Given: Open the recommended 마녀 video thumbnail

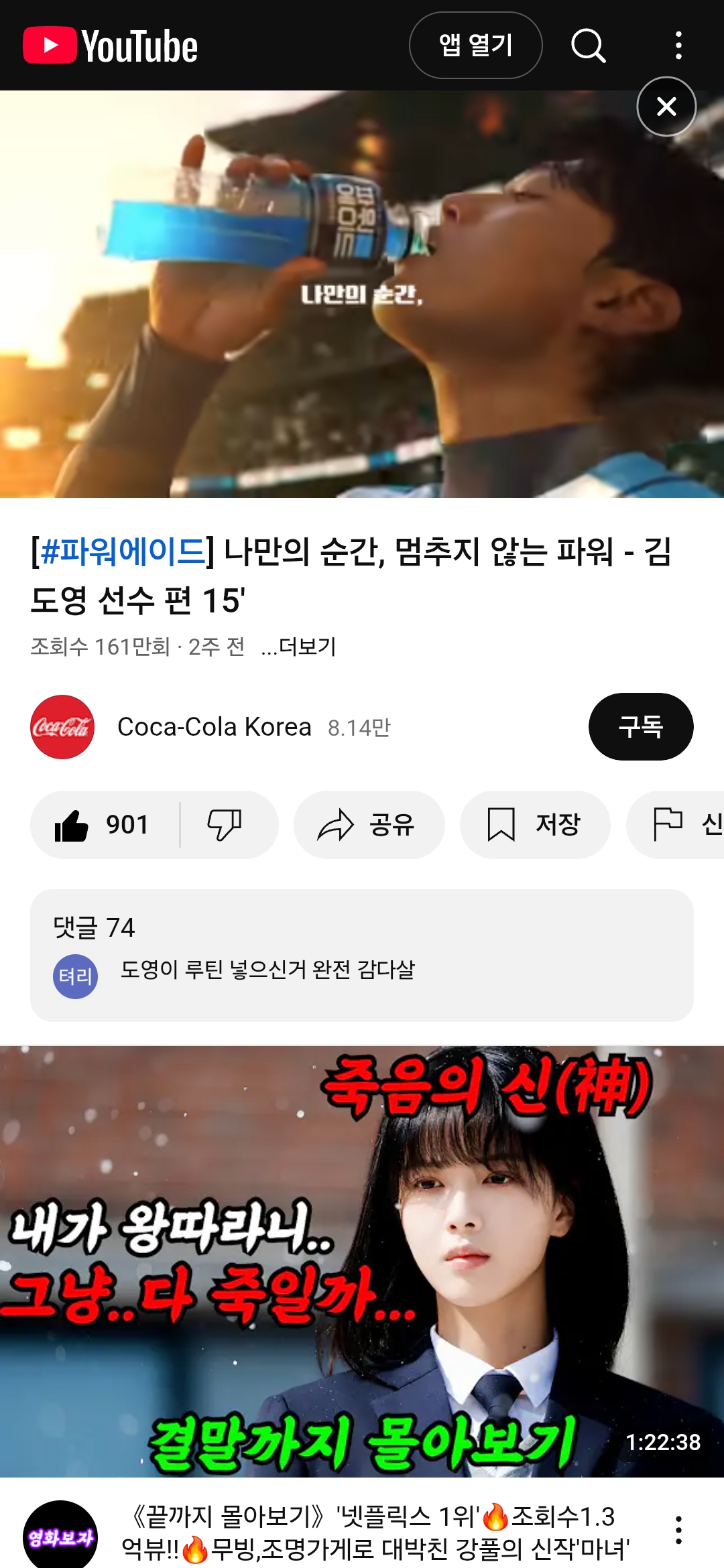Looking at the screenshot, I should click(362, 1262).
